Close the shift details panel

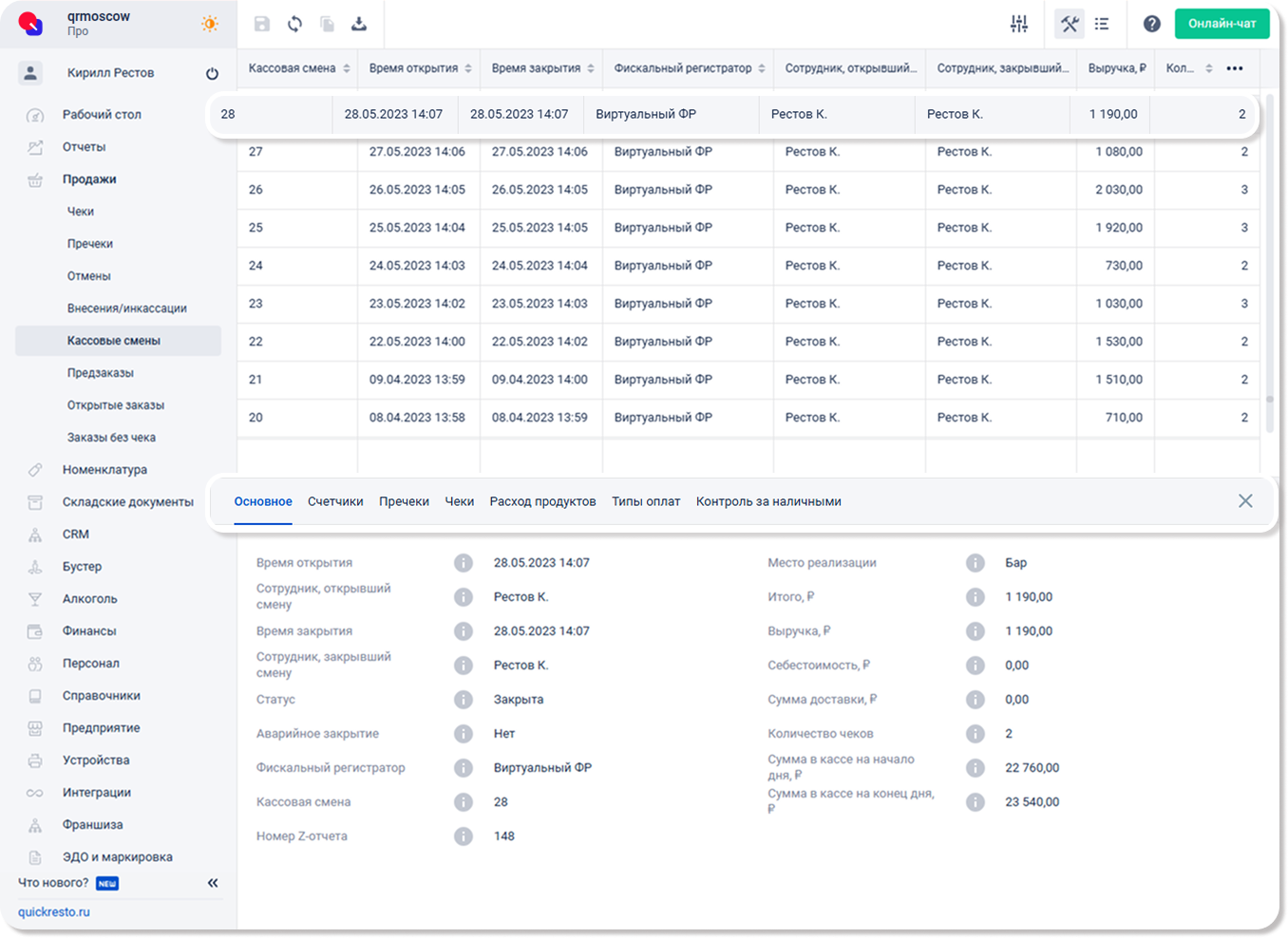pyautogui.click(x=1245, y=501)
